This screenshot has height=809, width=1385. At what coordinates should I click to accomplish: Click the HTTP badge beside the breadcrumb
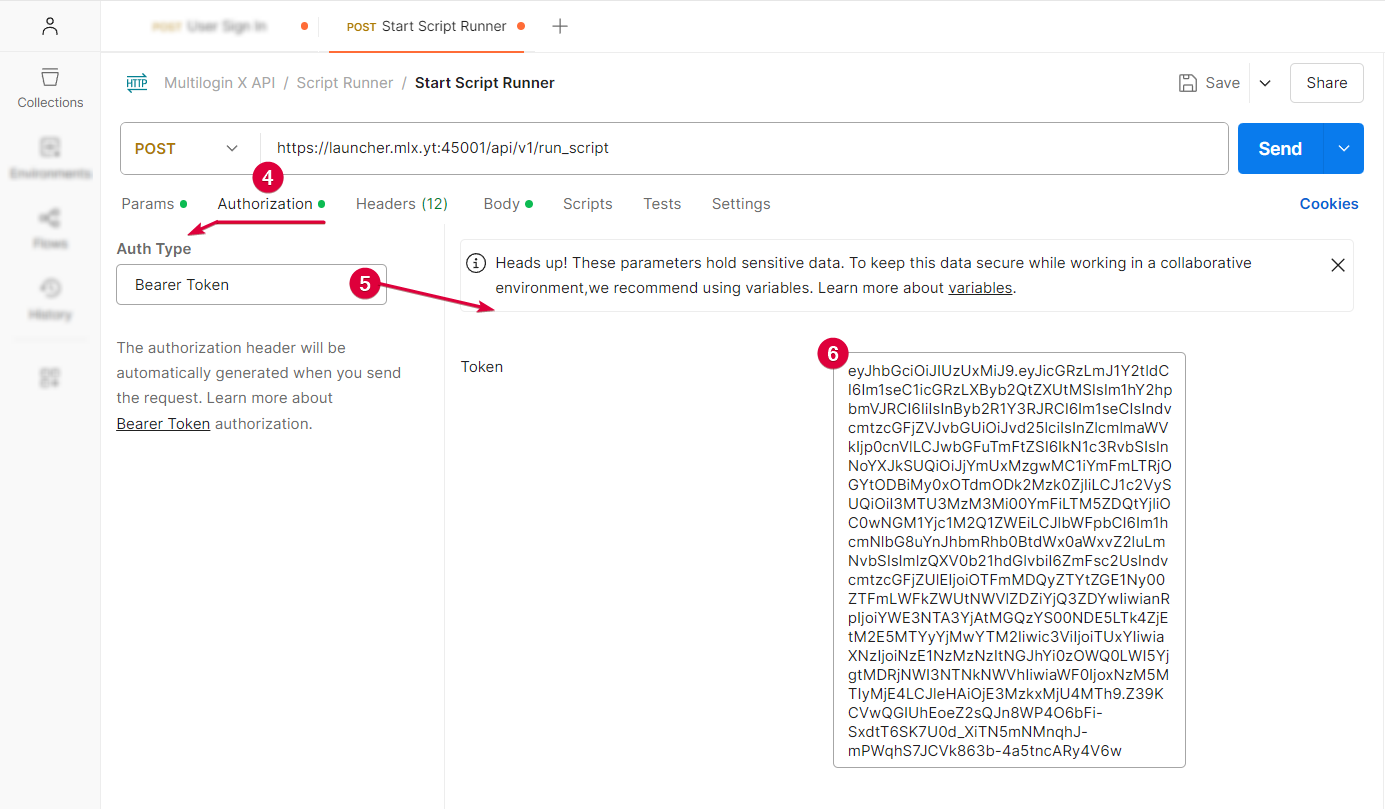(136, 83)
